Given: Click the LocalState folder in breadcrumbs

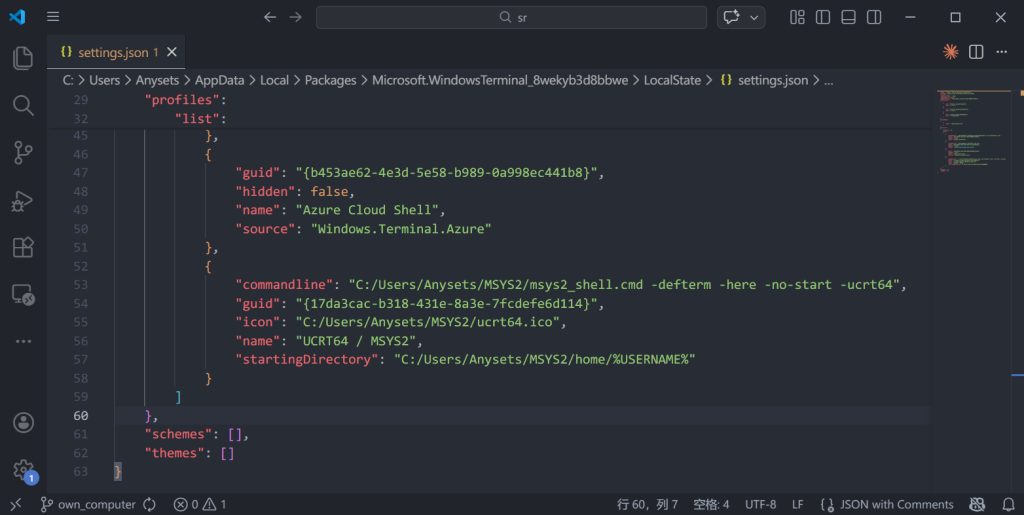Looking at the screenshot, I should pyautogui.click(x=672, y=80).
